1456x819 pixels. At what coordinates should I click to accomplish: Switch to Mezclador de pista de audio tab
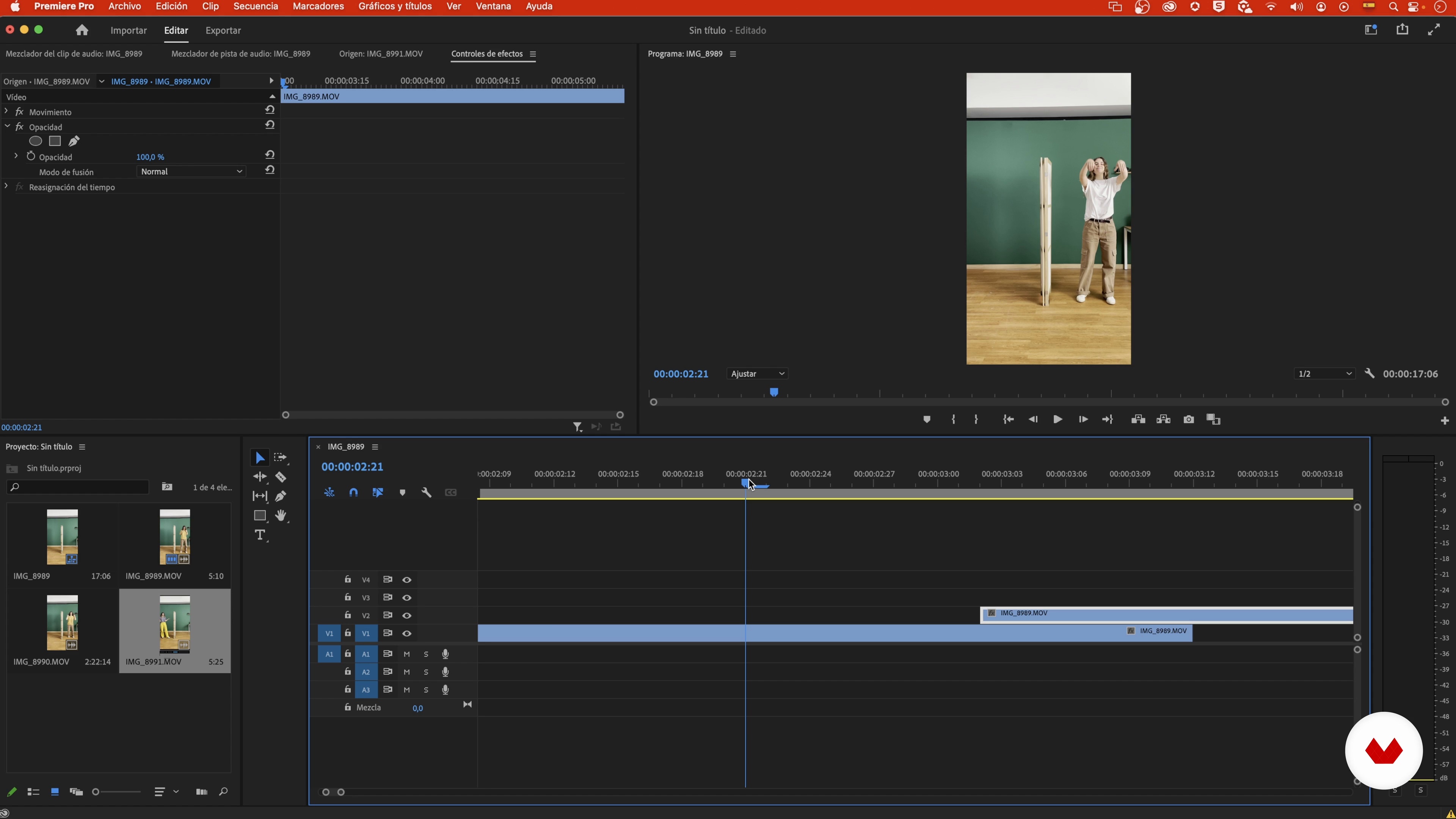point(241,54)
